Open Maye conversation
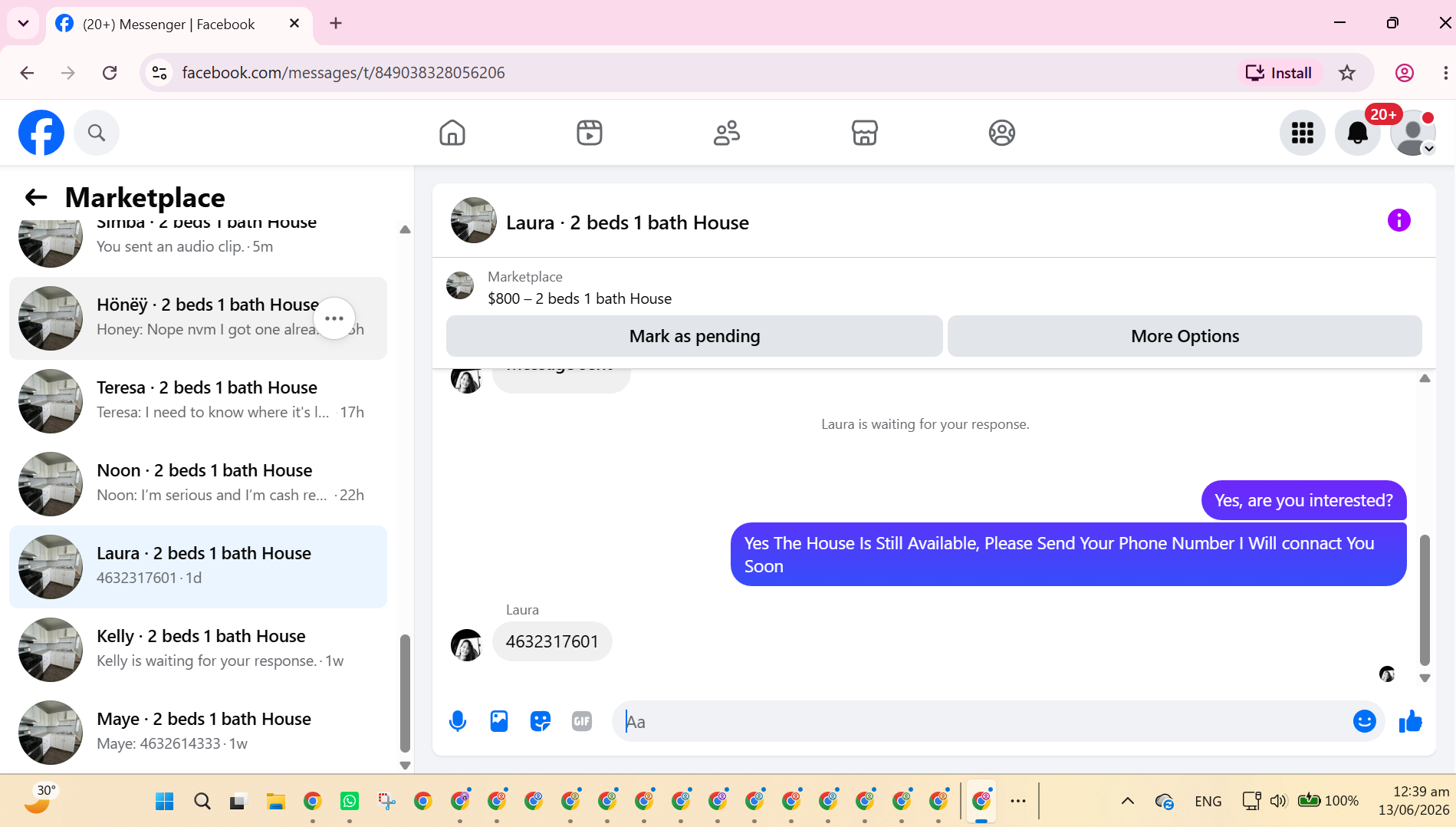1456x827 pixels. 198,733
